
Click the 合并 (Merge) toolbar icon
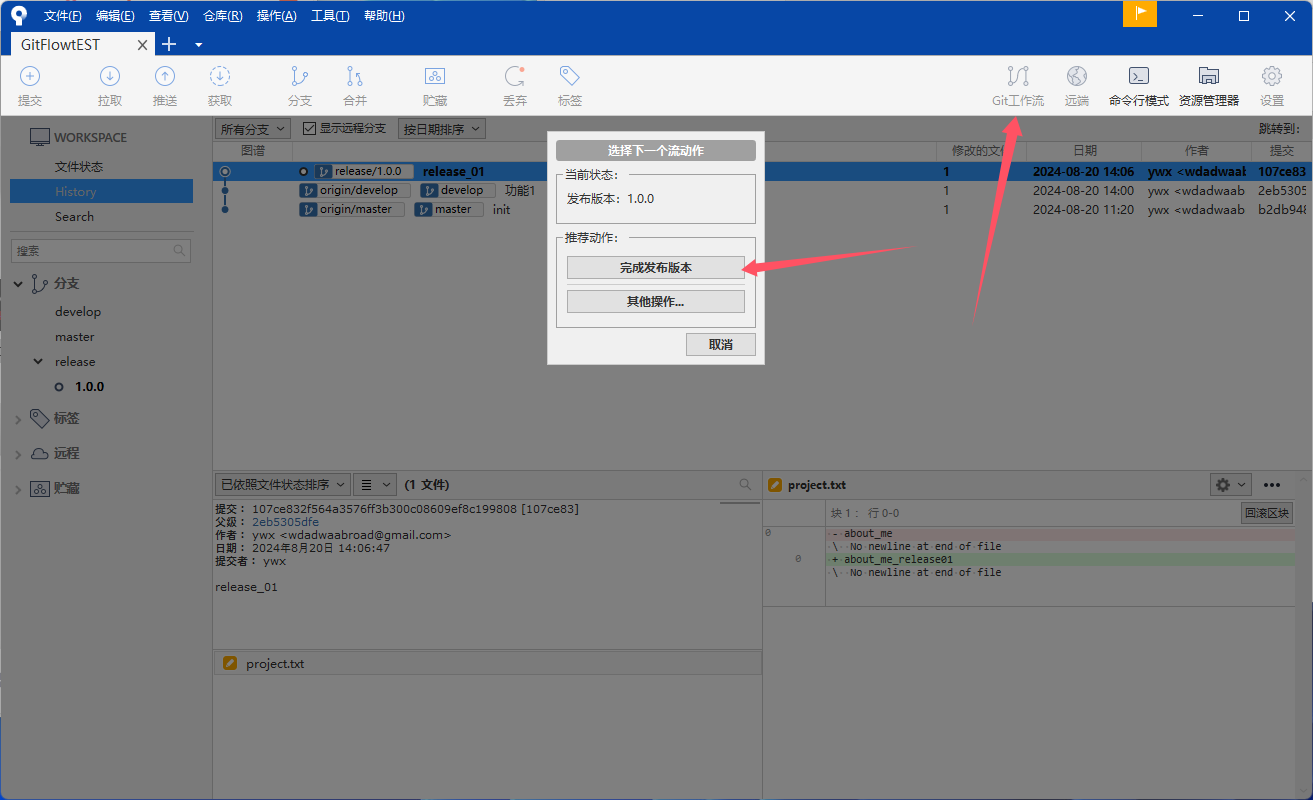tap(355, 76)
